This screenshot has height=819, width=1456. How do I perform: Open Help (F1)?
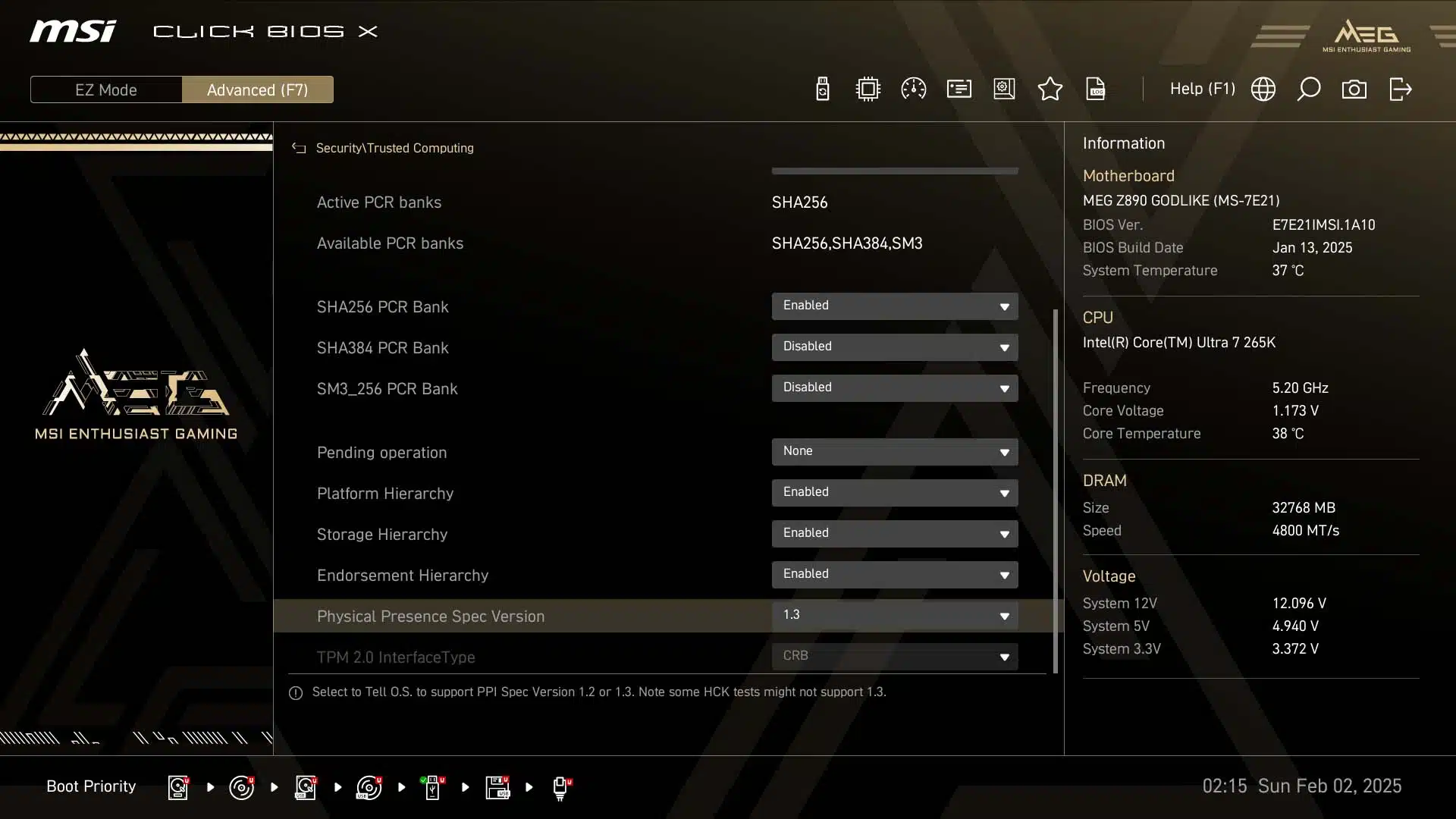tap(1202, 89)
